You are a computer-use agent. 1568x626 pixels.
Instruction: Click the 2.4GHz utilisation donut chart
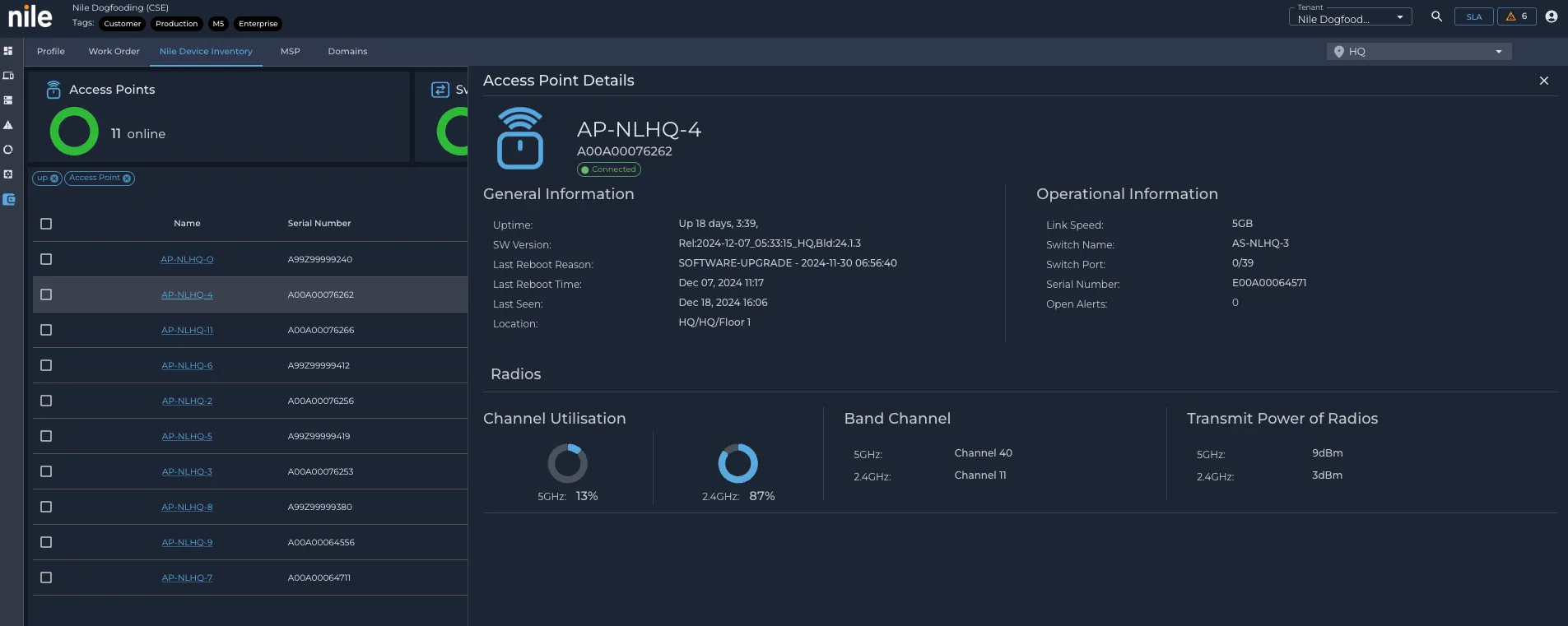[738, 463]
